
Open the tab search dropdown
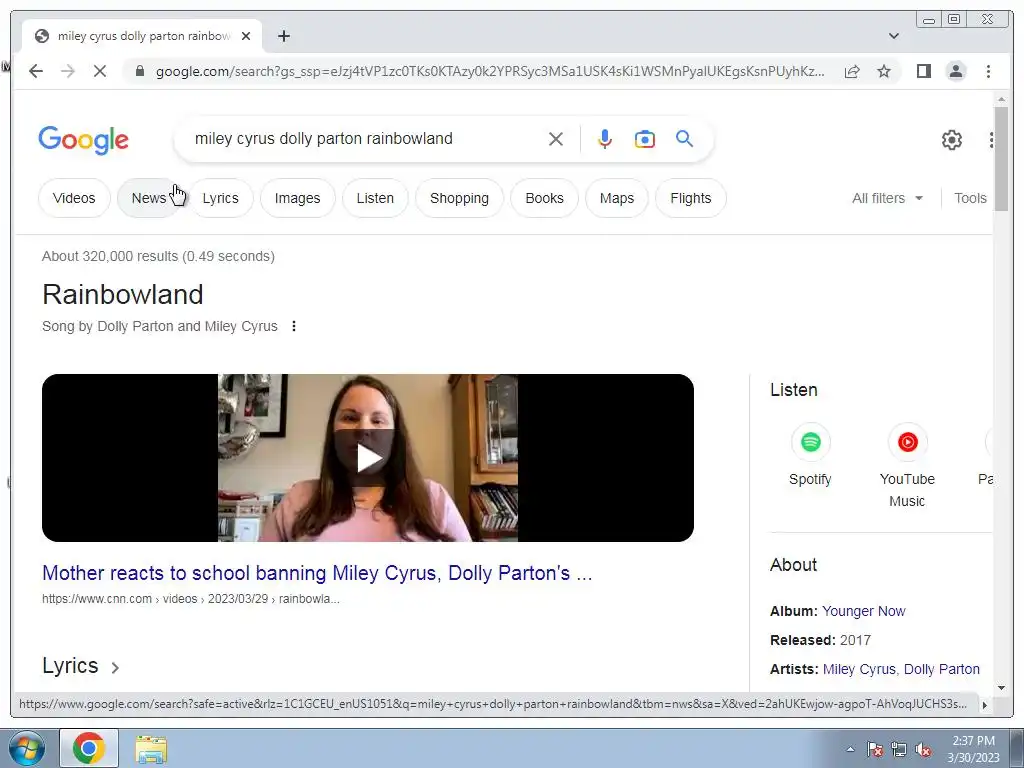point(893,36)
